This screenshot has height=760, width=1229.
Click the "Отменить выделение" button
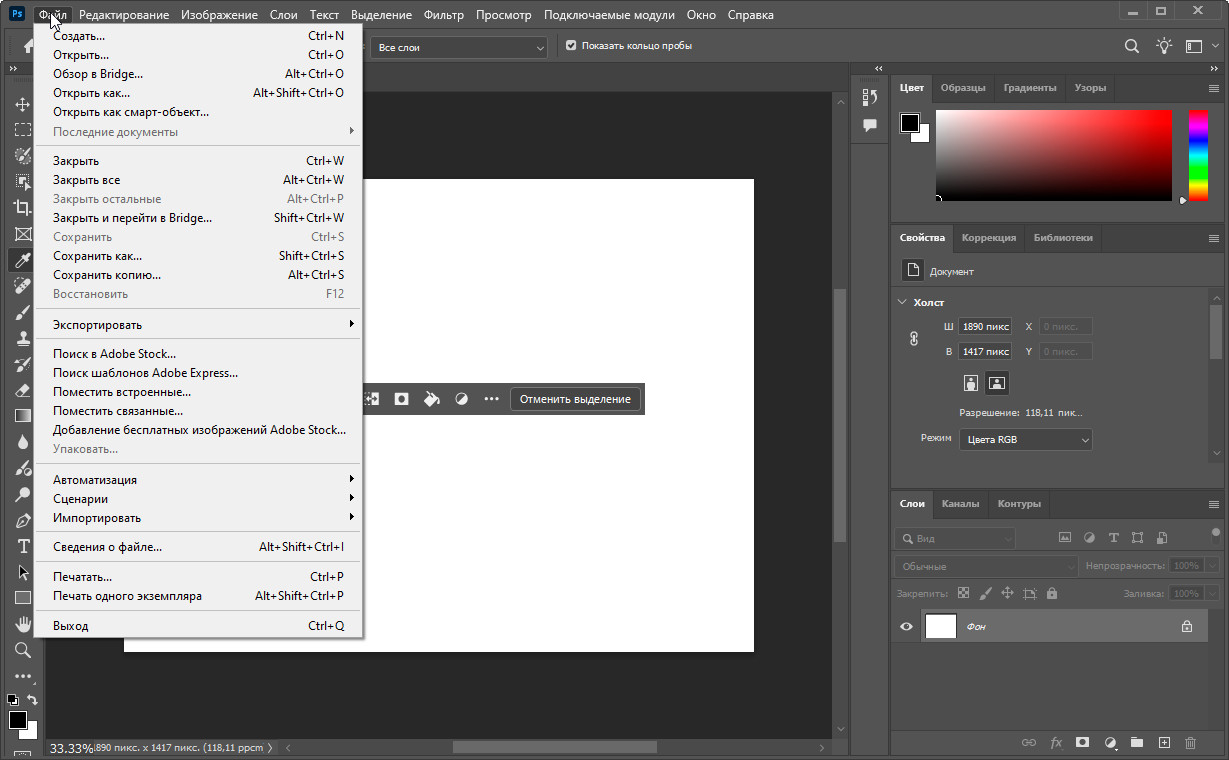click(575, 399)
